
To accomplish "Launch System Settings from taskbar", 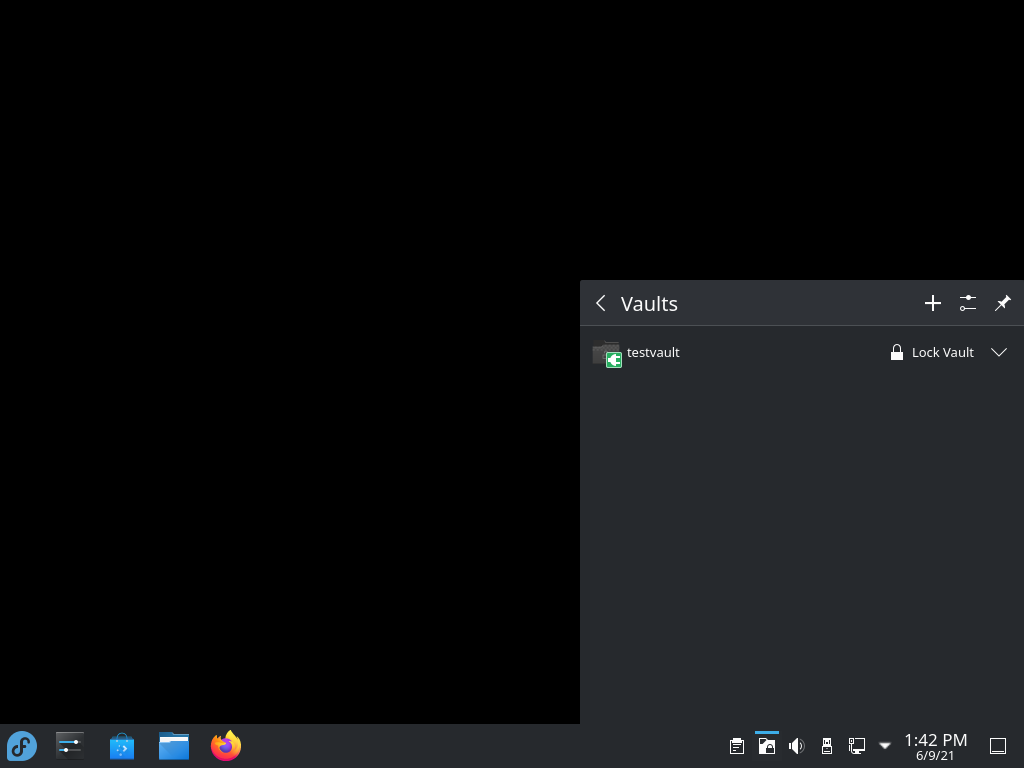I will (70, 746).
